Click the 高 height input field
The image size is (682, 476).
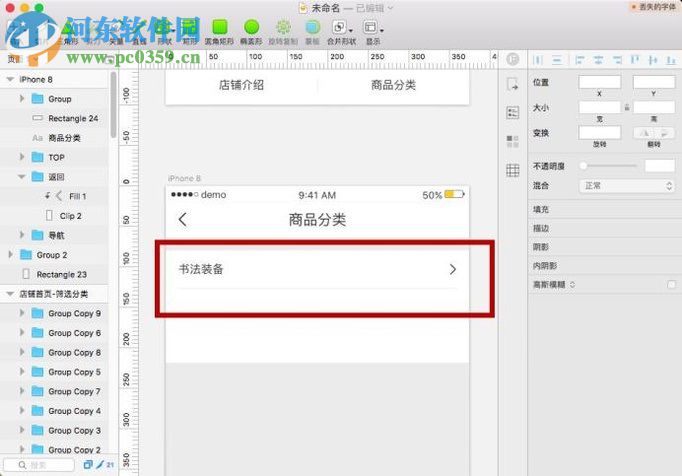click(x=654, y=107)
